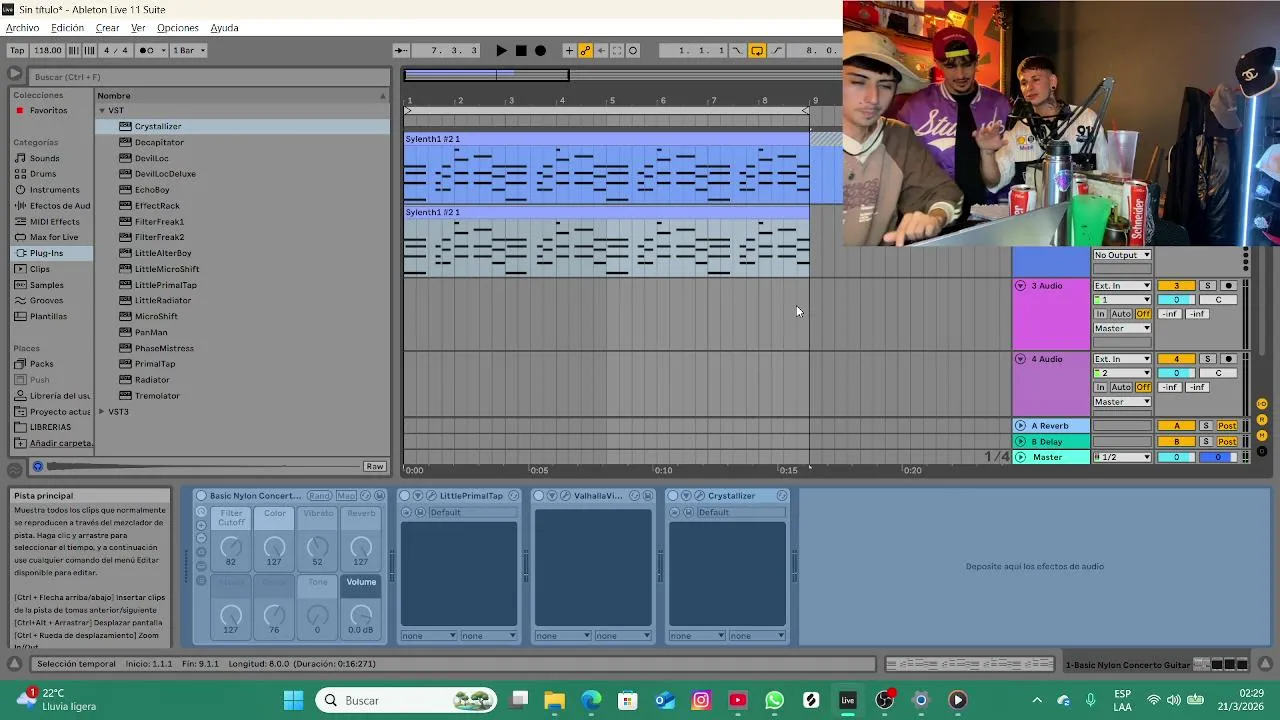Open Master track 1/2 output dropdown
Screen dimensions: 1280x720
pos(1122,457)
